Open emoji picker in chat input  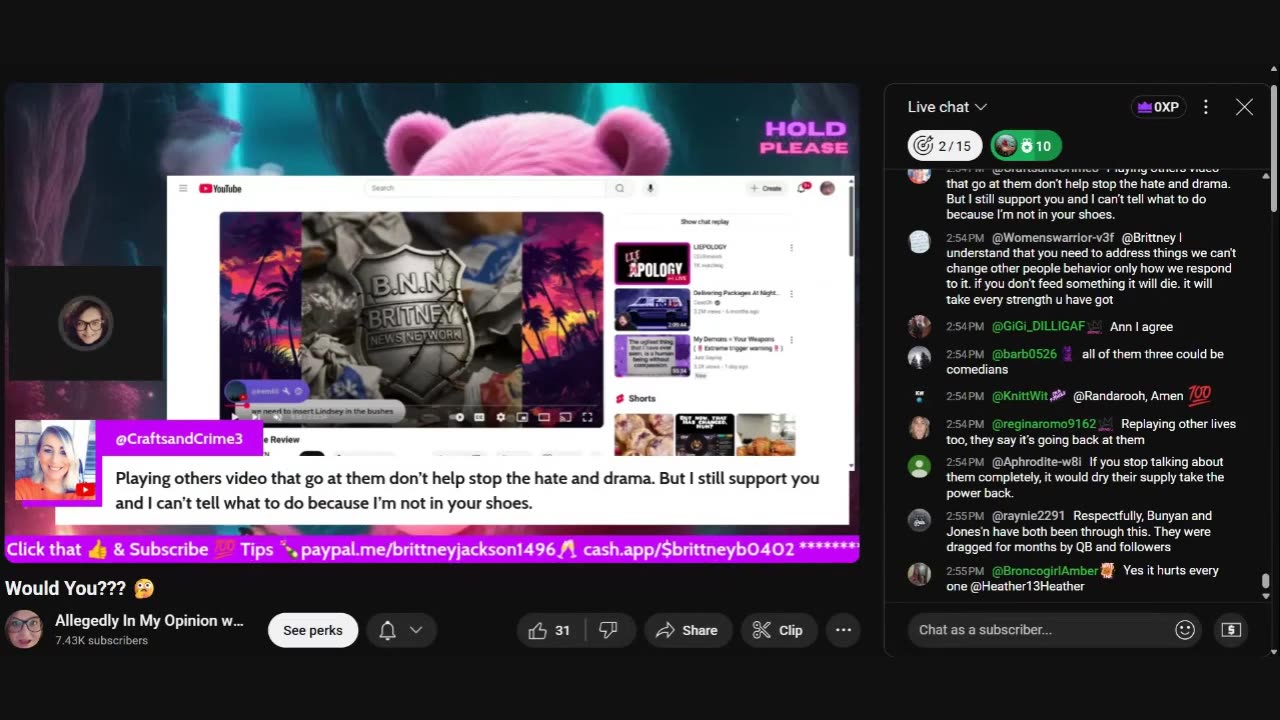pyautogui.click(x=1185, y=630)
